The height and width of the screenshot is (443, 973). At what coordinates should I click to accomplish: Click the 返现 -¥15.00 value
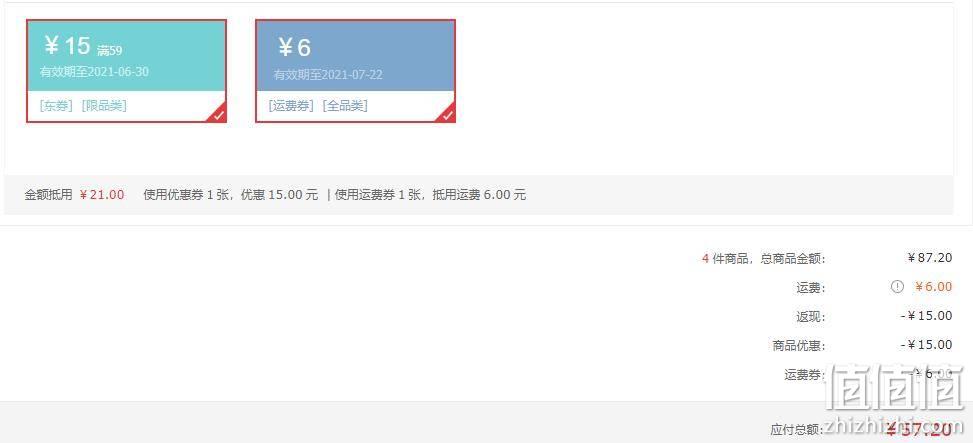tap(926, 316)
